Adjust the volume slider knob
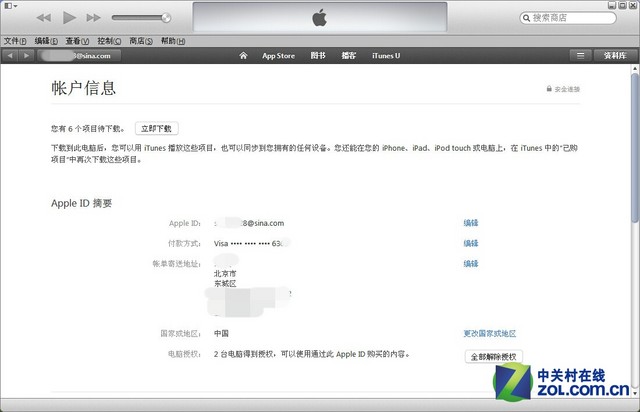Viewport: 640px width, 412px height. pyautogui.click(x=166, y=18)
